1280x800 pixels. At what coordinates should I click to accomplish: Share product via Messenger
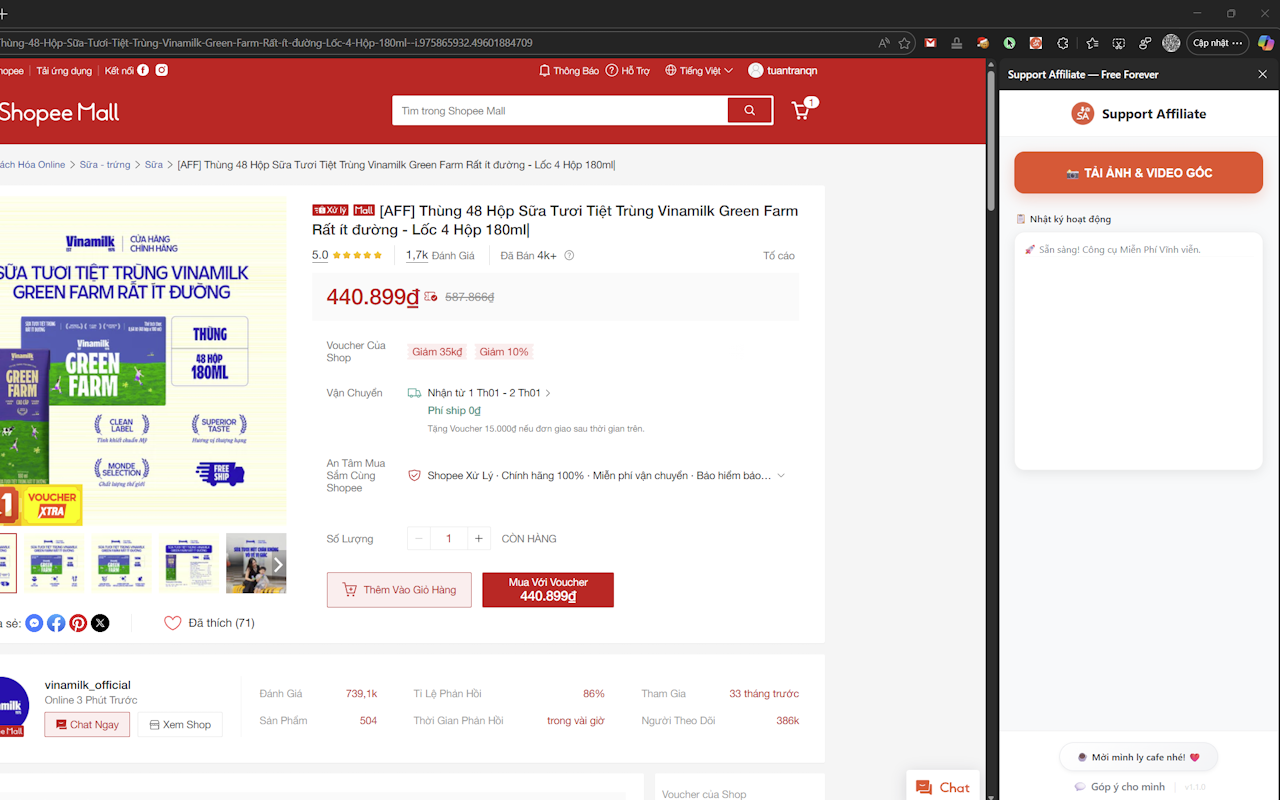point(34,623)
